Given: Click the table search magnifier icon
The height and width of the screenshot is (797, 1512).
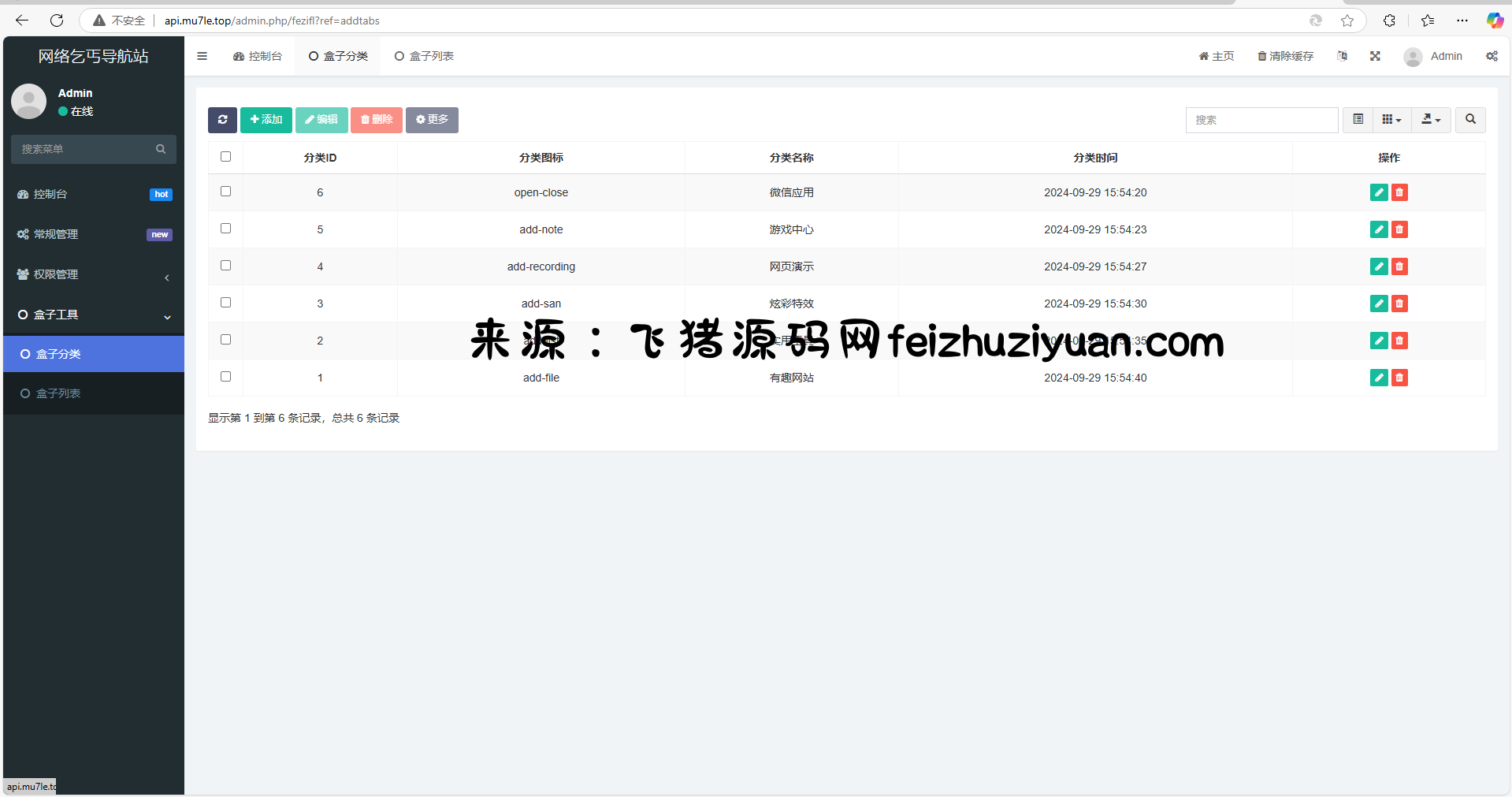Looking at the screenshot, I should 1470,120.
